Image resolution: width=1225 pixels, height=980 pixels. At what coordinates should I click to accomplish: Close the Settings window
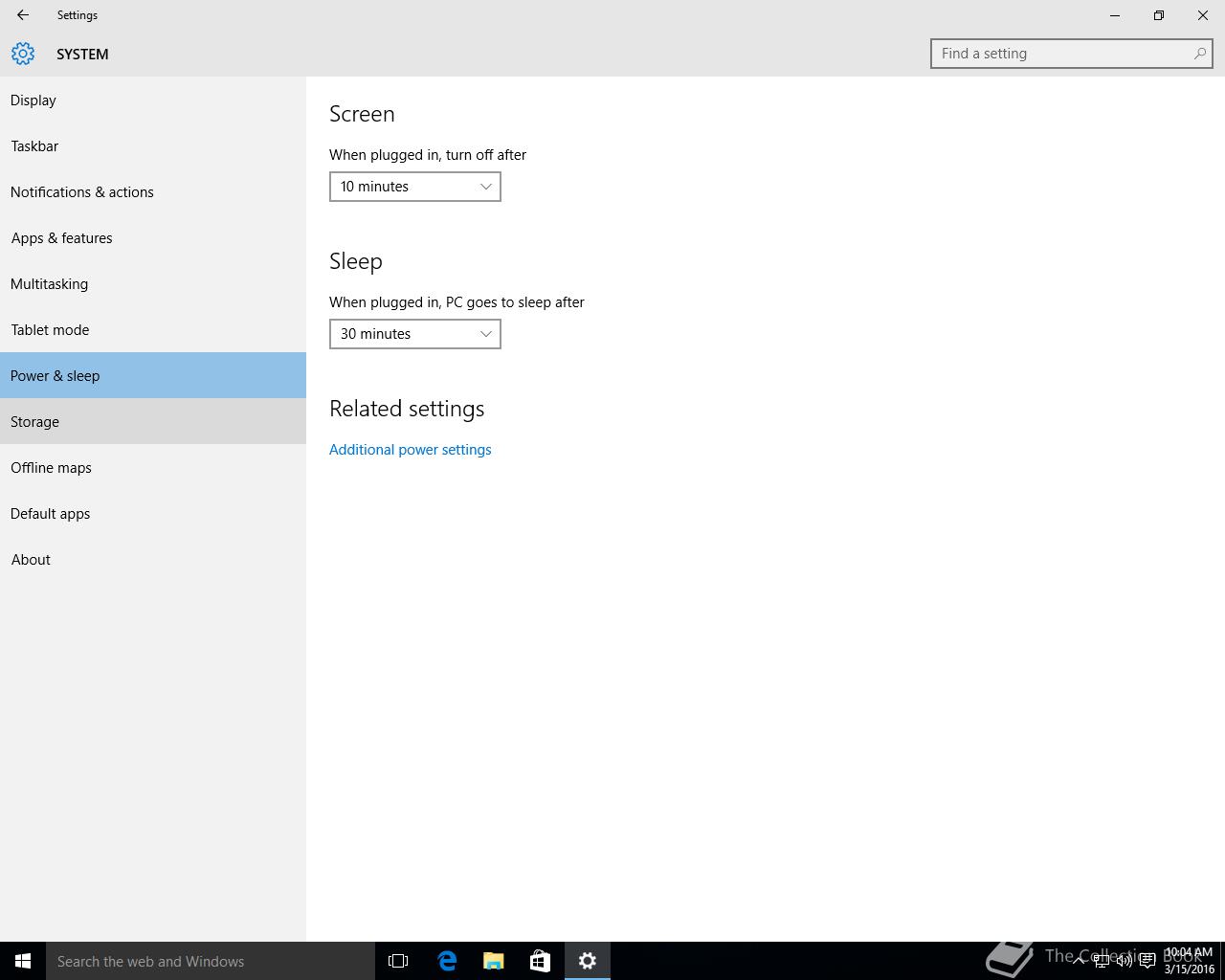click(x=1203, y=15)
